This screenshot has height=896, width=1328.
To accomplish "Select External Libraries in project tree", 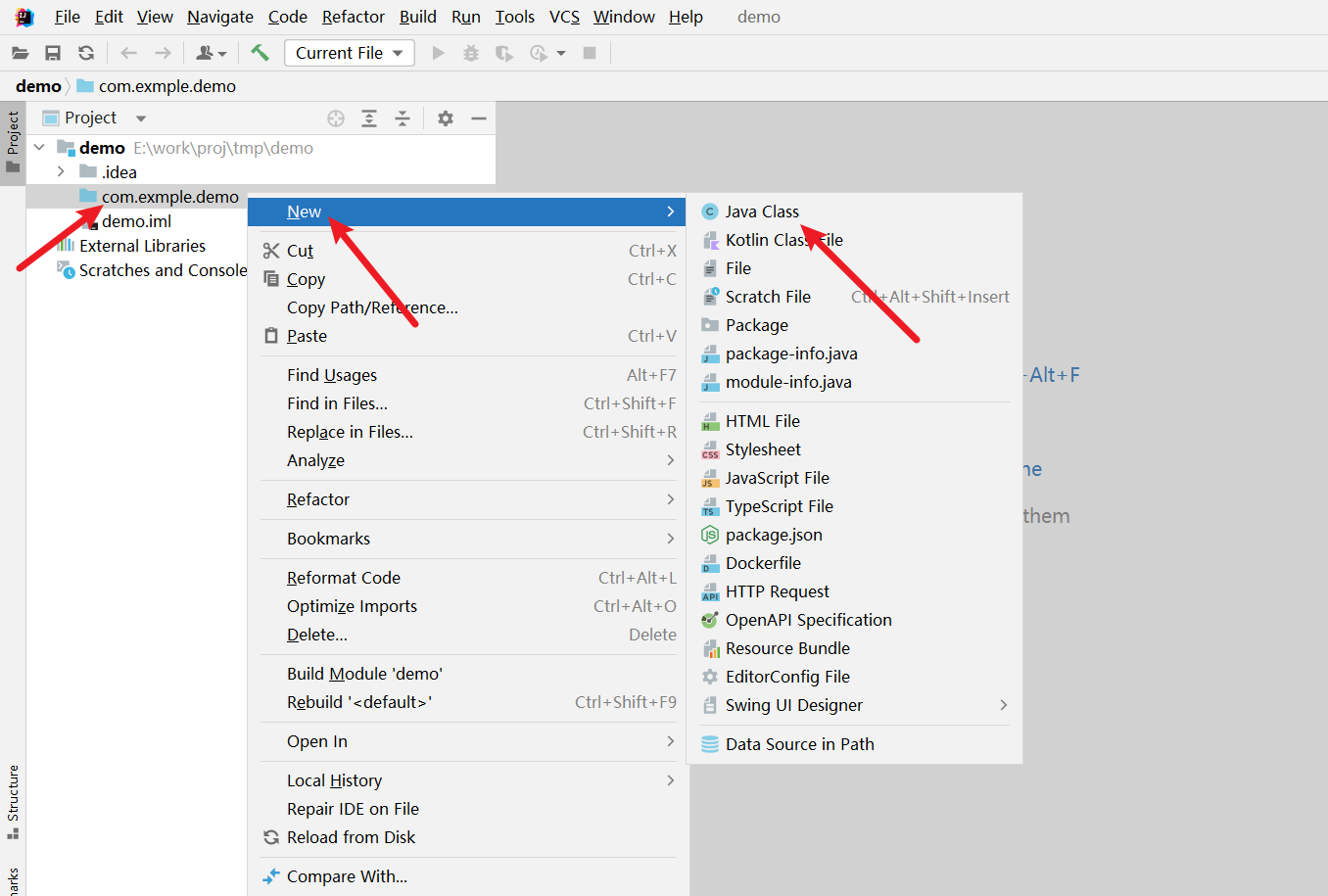I will click(142, 246).
